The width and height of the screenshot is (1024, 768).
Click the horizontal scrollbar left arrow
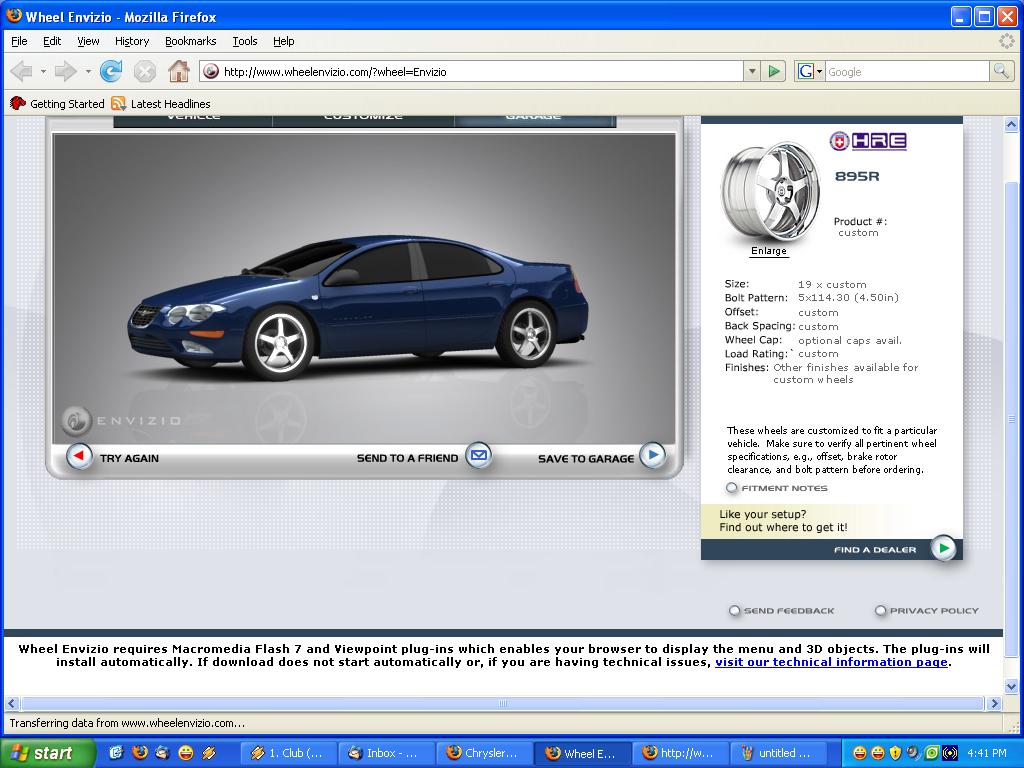[x=11, y=703]
